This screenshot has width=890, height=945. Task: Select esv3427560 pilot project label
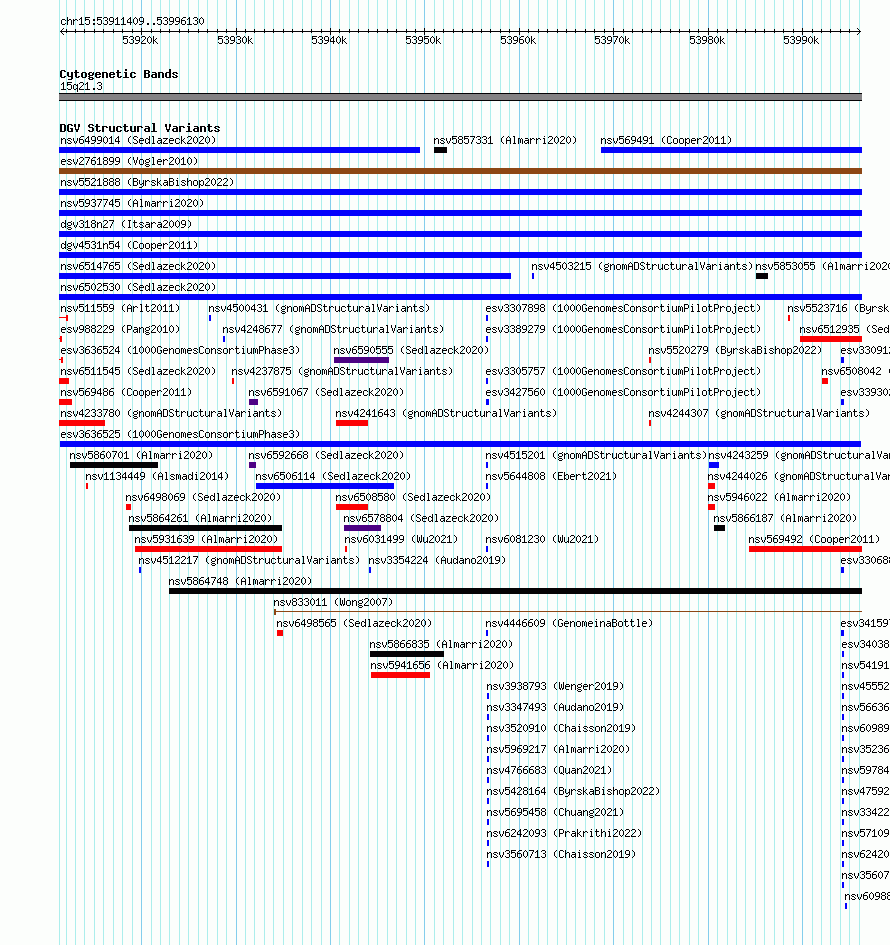pyautogui.click(x=623, y=392)
